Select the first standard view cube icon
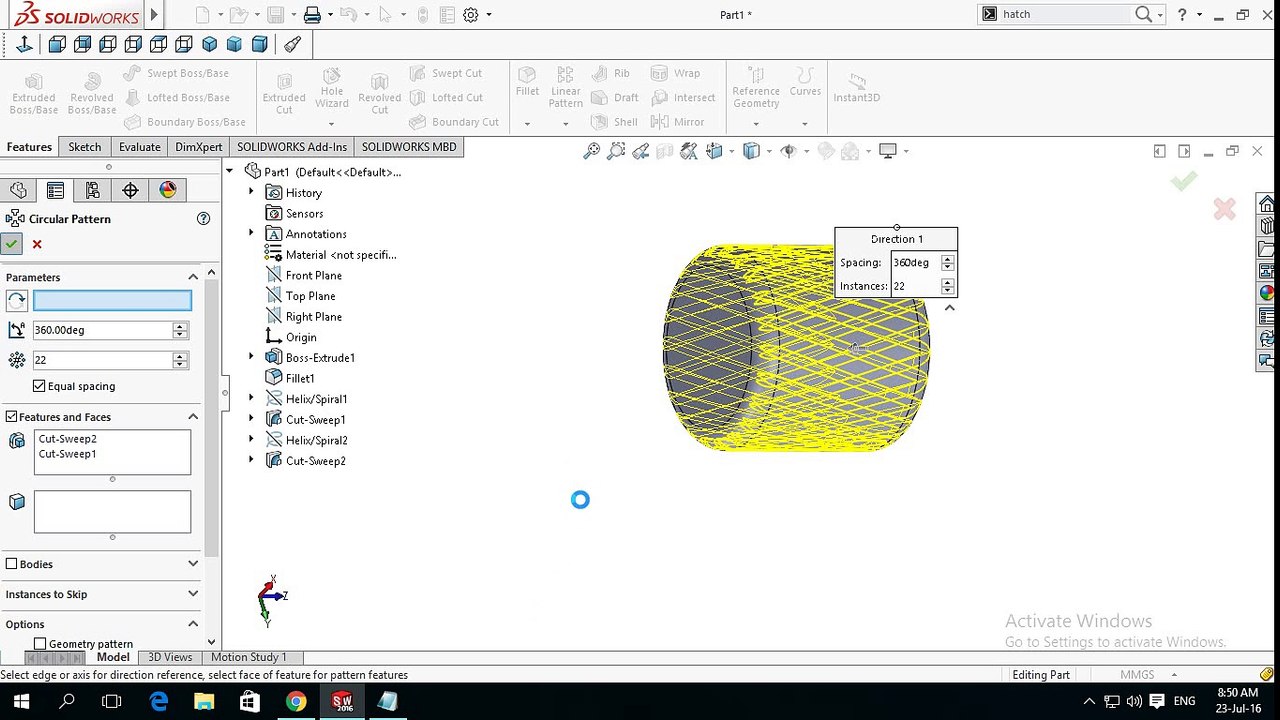 (x=57, y=44)
